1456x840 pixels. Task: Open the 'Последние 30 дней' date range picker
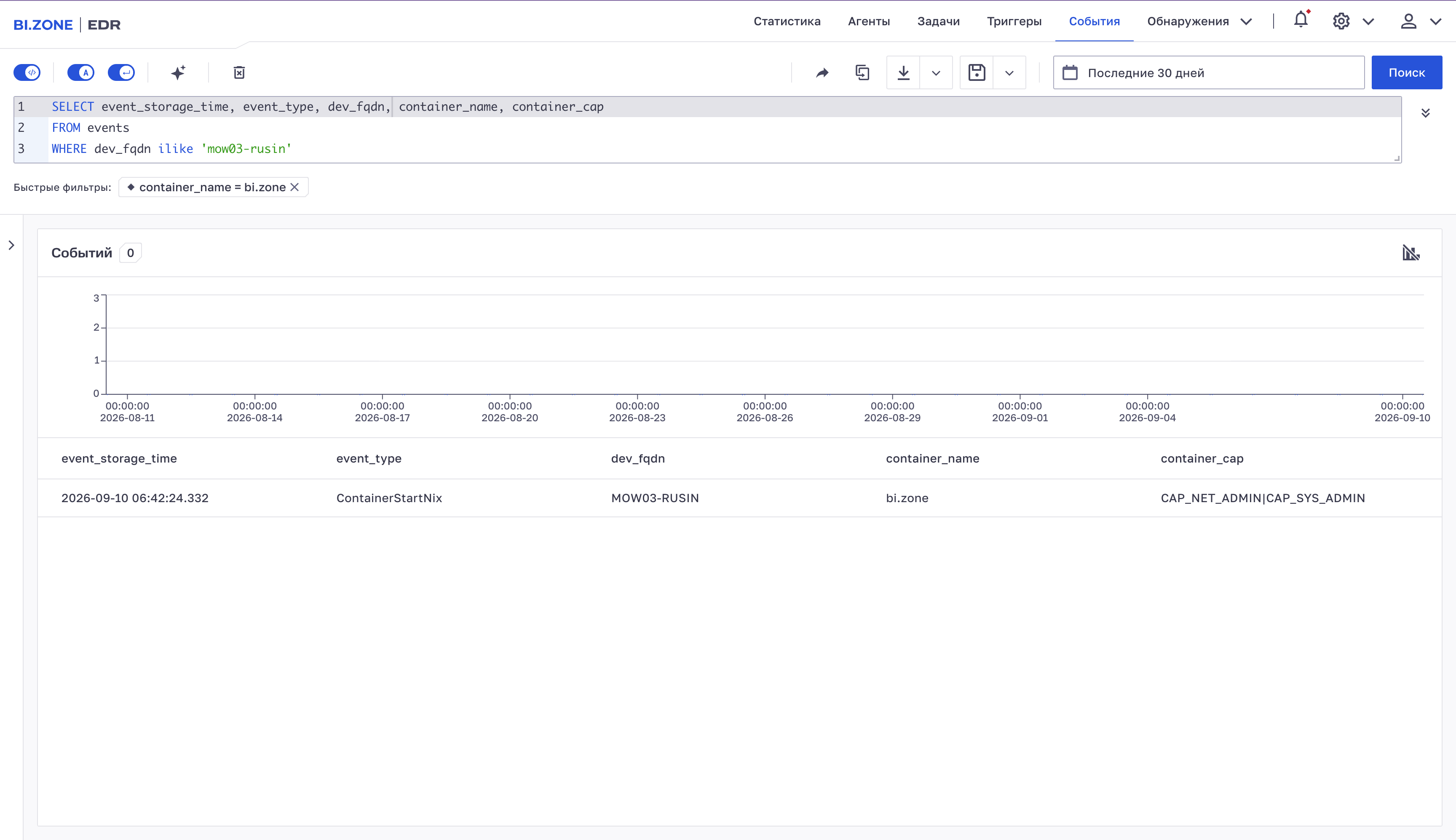point(1209,73)
